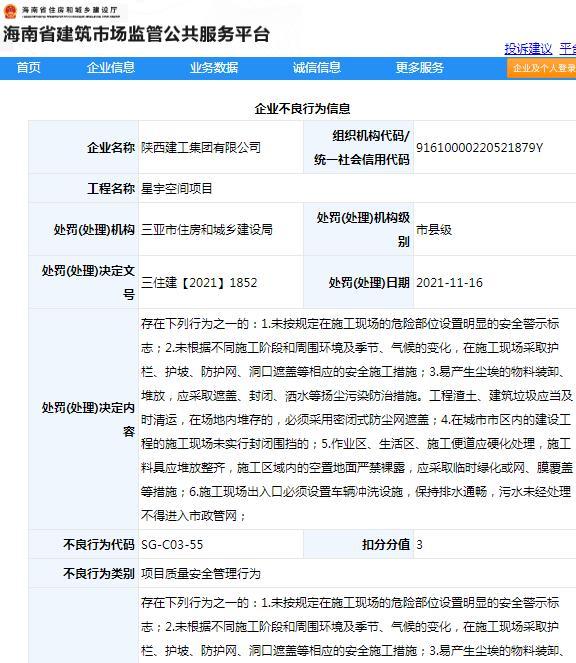Viewport: 576px width, 663px height.
Task: Open the 业务数据 menu item
Action: click(x=214, y=68)
